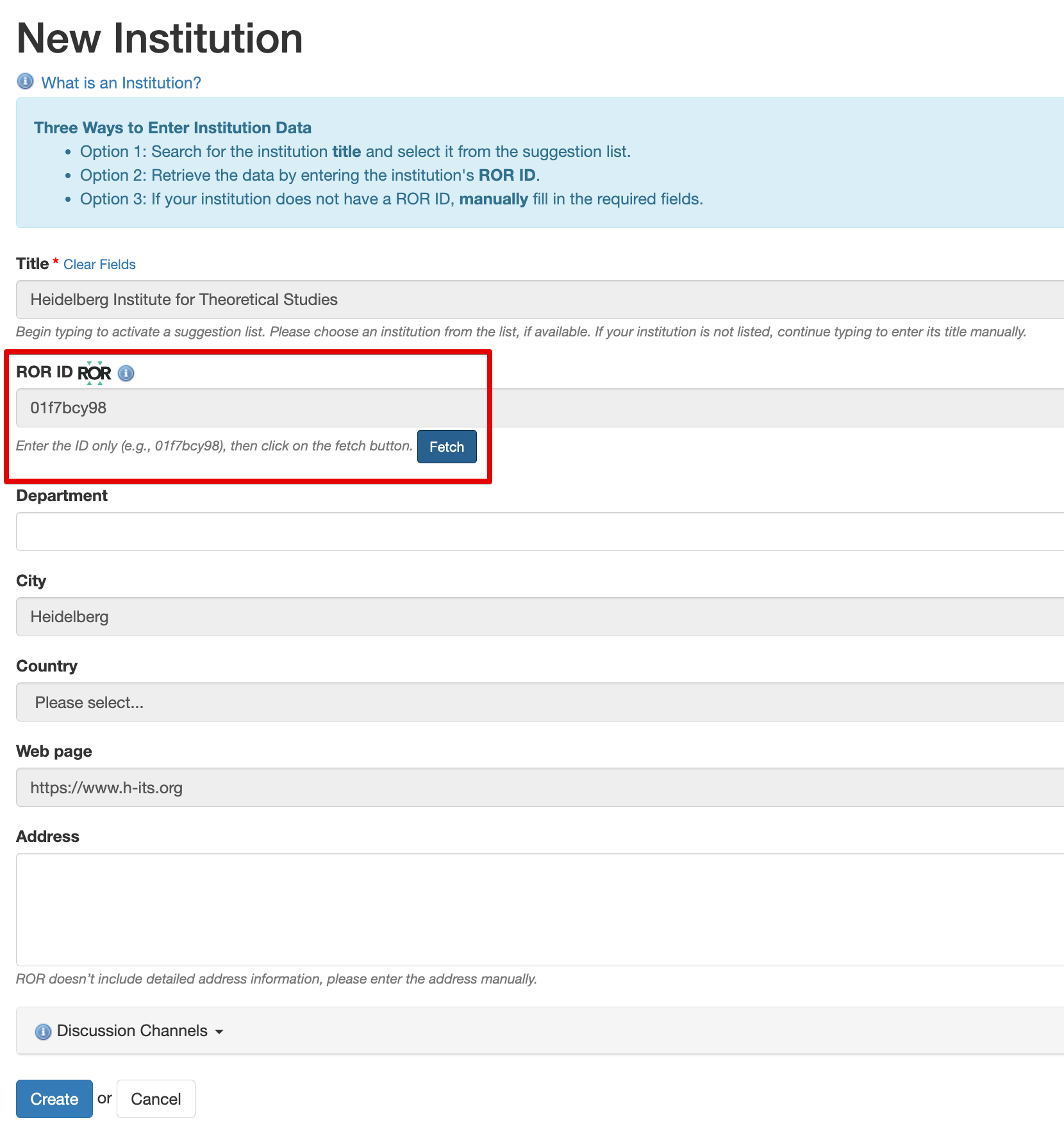Screen dimensions: 1064x1138
Task: Open the What is an Institution help link
Action: click(120, 82)
